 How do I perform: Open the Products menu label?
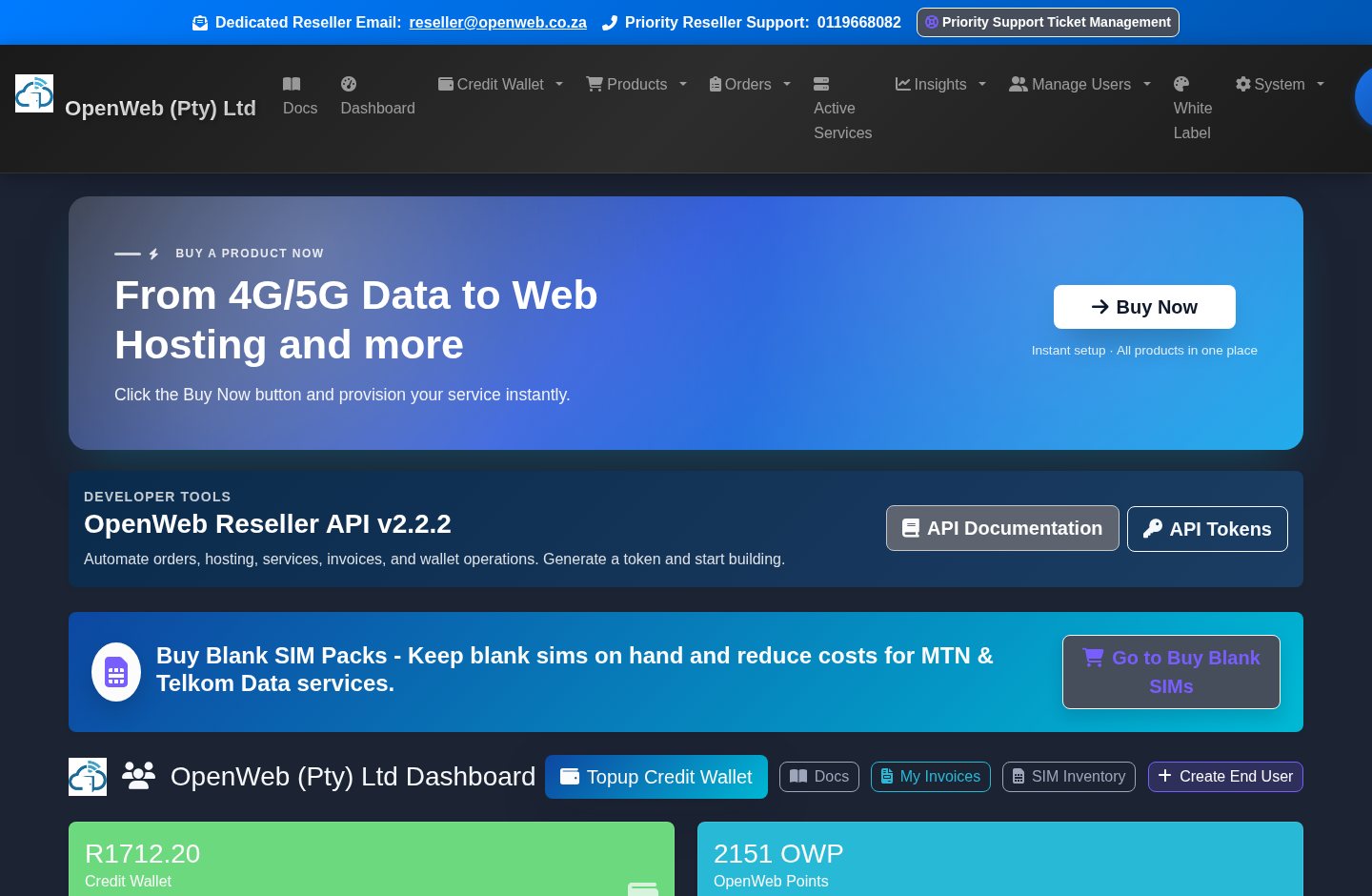pyautogui.click(x=636, y=84)
